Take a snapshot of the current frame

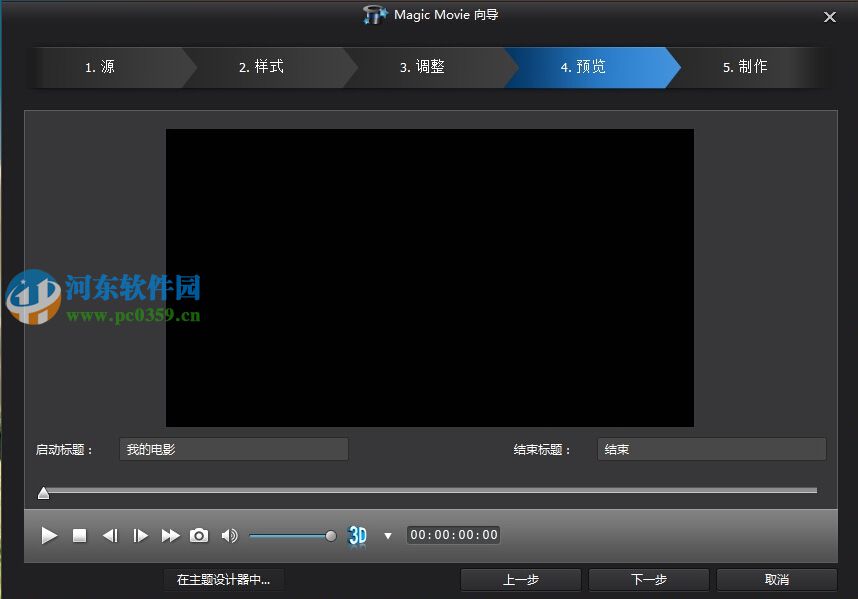coord(199,535)
